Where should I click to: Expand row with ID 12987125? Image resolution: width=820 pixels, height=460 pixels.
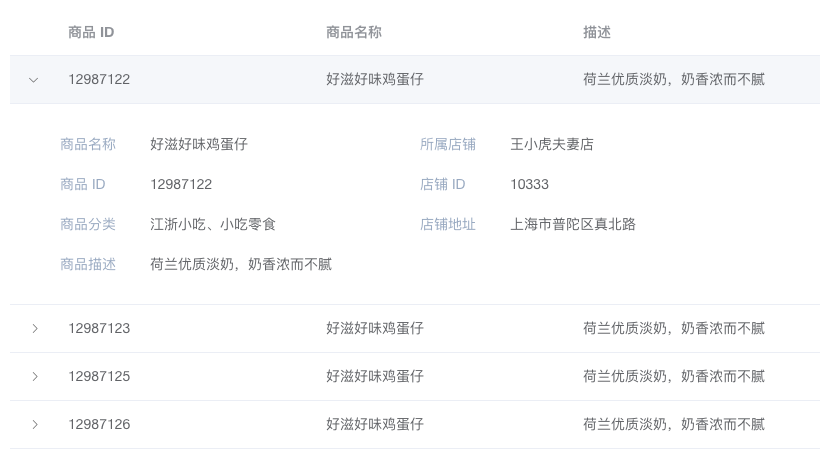click(x=35, y=376)
